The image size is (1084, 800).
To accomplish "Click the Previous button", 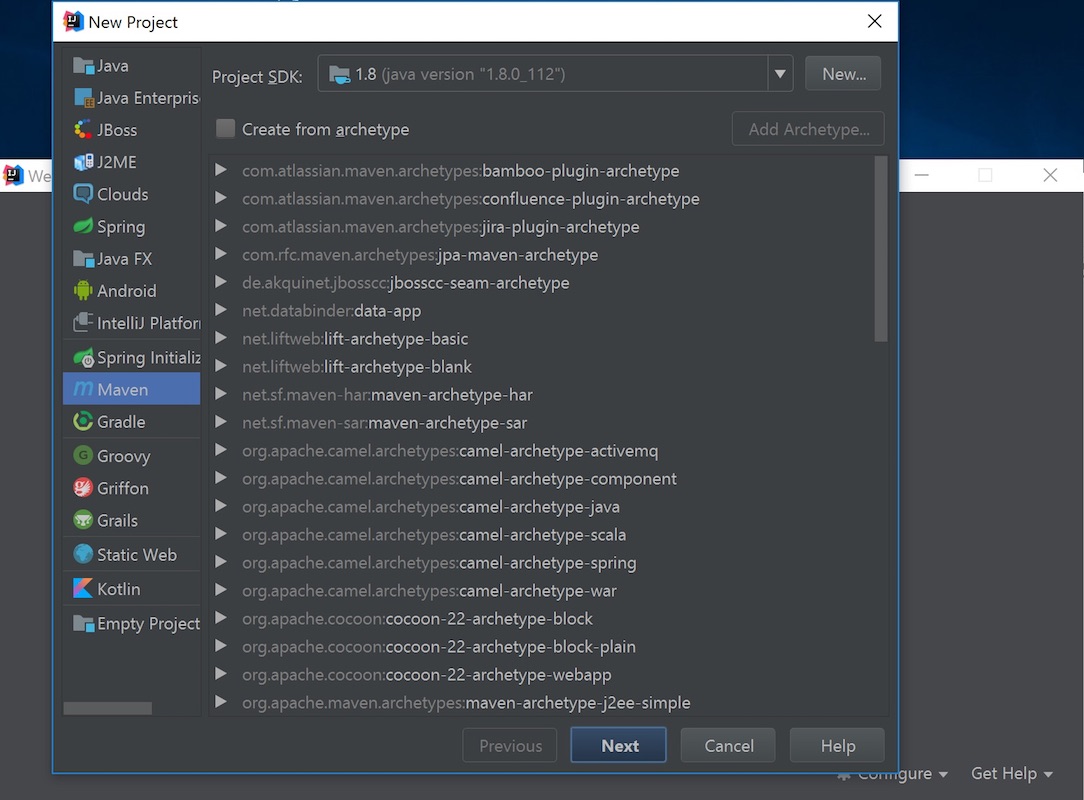I will [510, 745].
